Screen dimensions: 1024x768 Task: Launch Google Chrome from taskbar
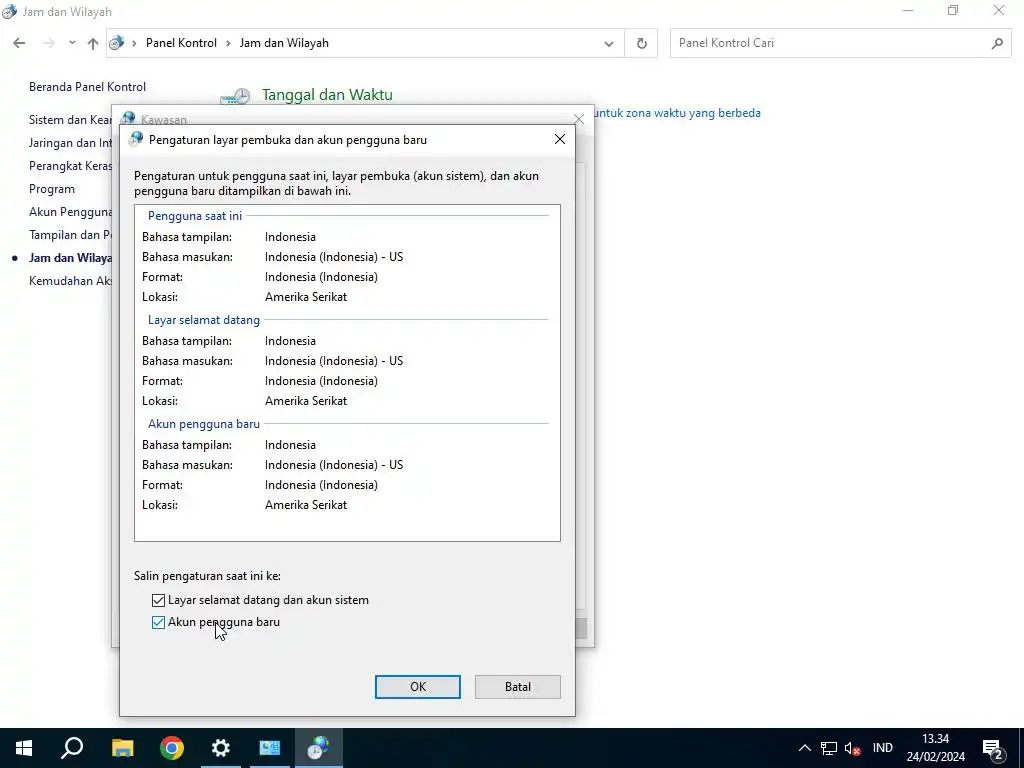[172, 748]
